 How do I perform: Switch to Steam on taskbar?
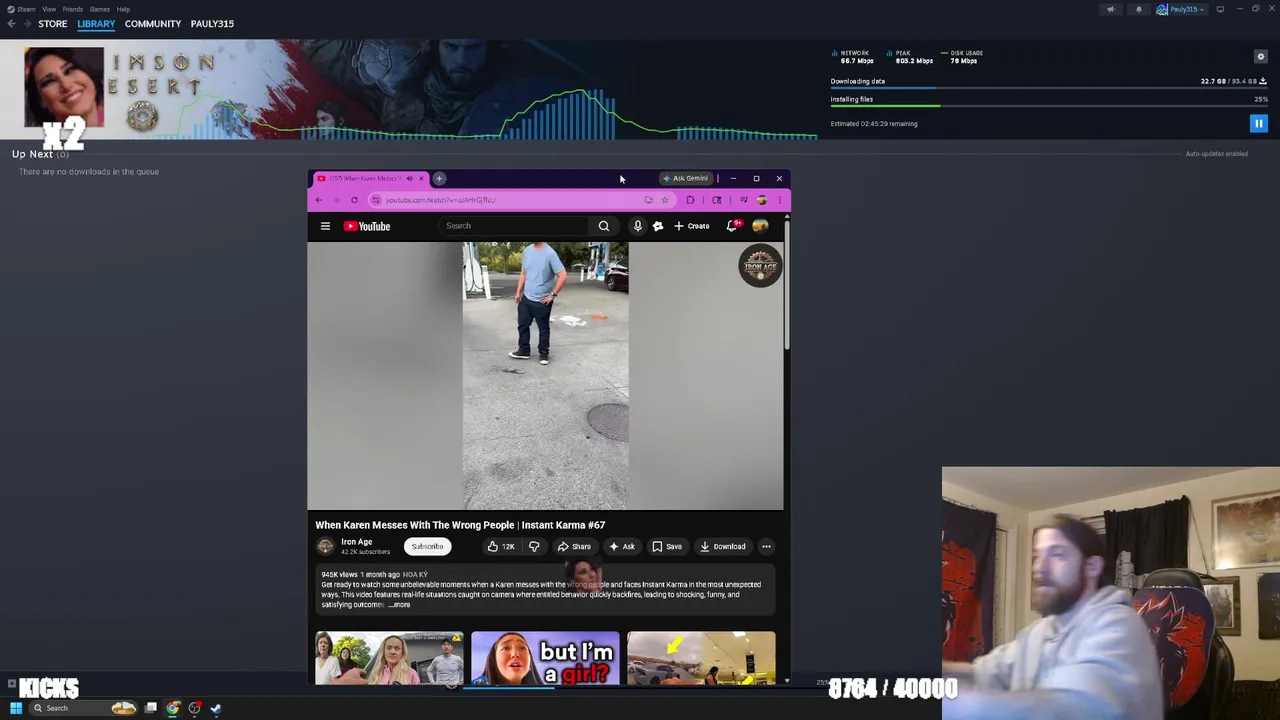click(216, 708)
